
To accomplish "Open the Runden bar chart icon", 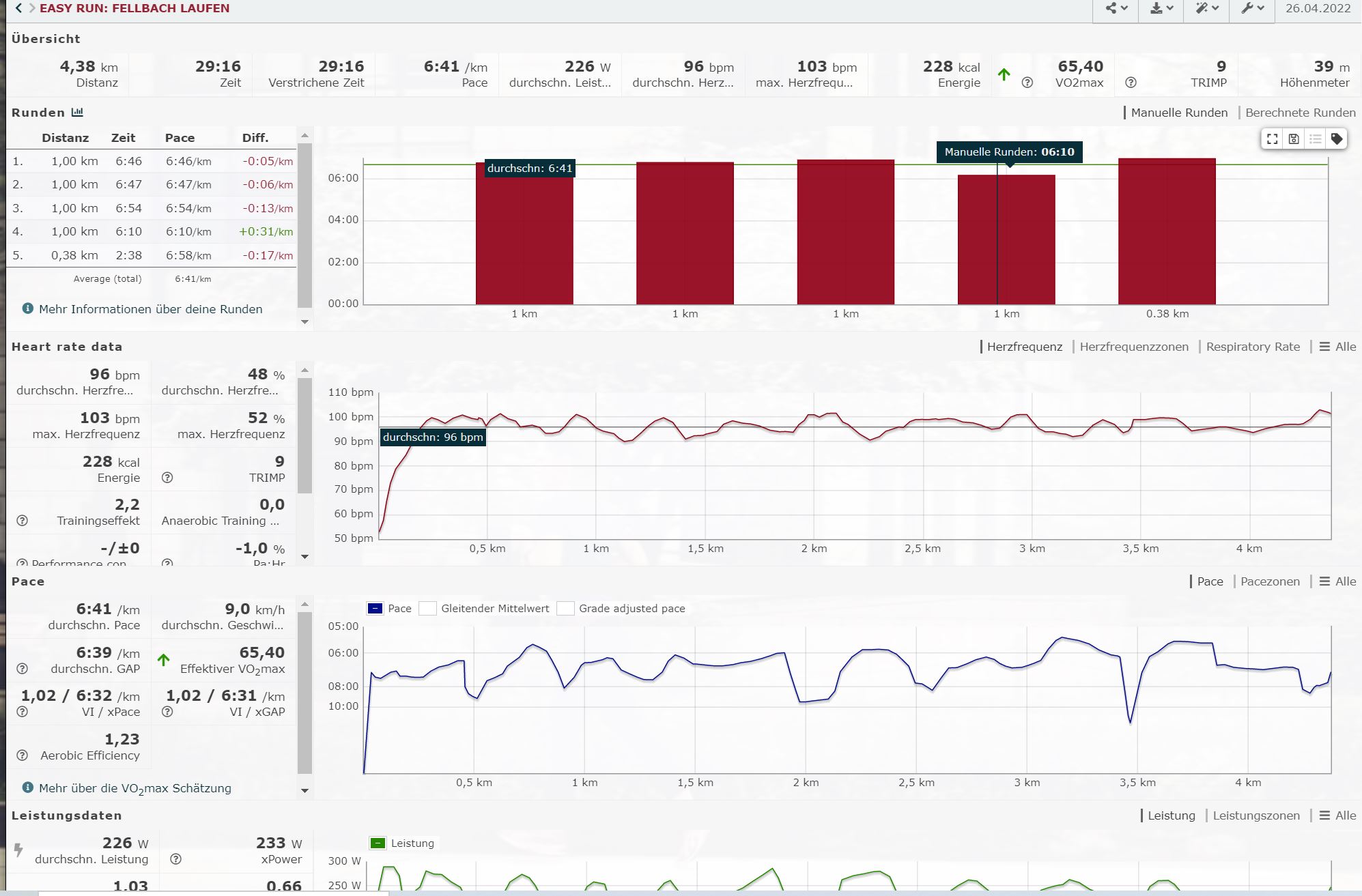I will (x=77, y=113).
